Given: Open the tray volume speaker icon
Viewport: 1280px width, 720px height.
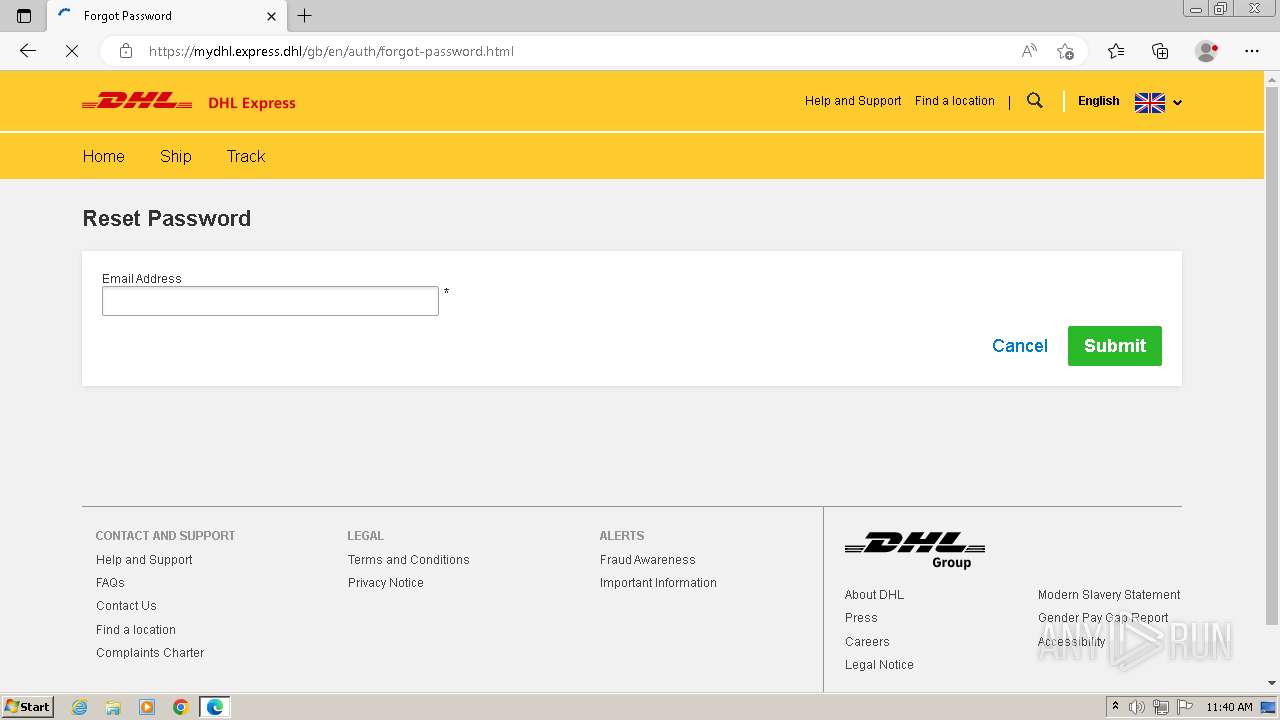Looking at the screenshot, I should pos(1137,707).
